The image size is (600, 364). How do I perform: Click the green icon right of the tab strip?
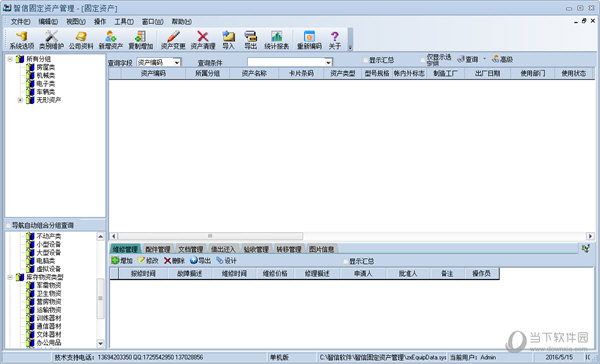point(585,248)
